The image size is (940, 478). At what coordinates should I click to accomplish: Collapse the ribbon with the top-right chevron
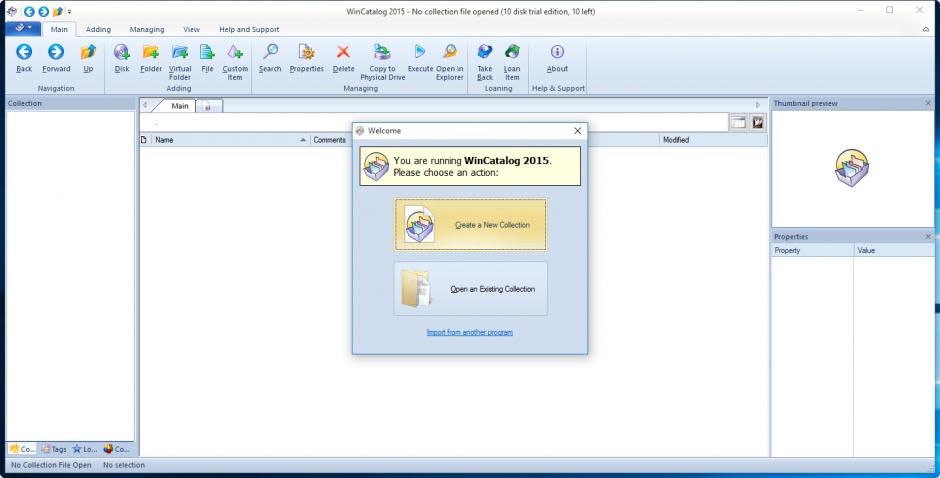point(926,29)
